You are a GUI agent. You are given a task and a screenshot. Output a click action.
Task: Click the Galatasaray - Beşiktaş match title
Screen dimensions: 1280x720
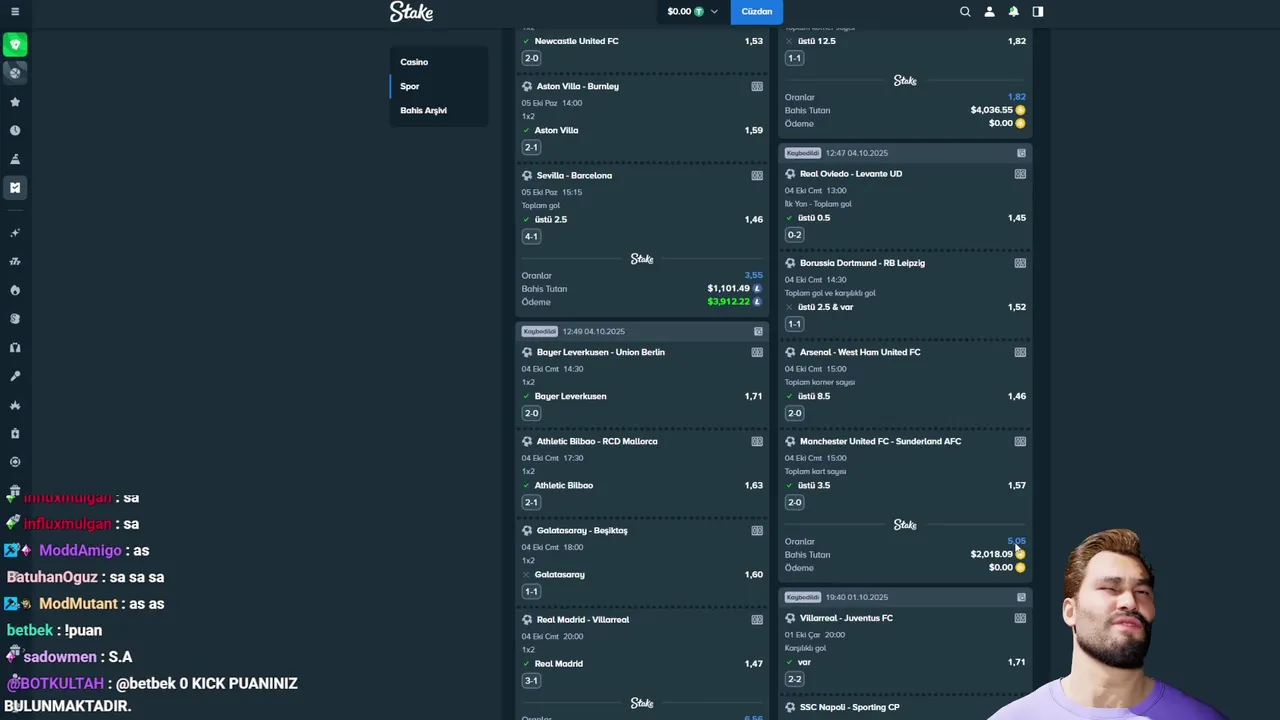tap(582, 530)
